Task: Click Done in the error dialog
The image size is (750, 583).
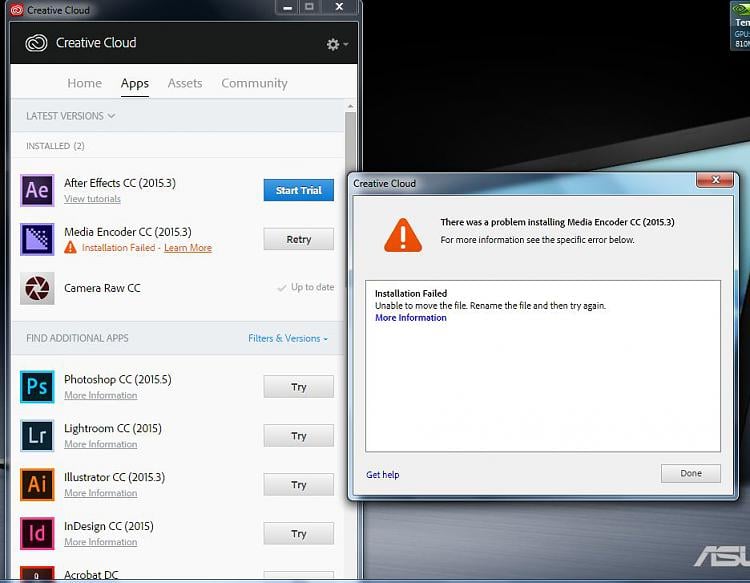Action: coord(691,473)
